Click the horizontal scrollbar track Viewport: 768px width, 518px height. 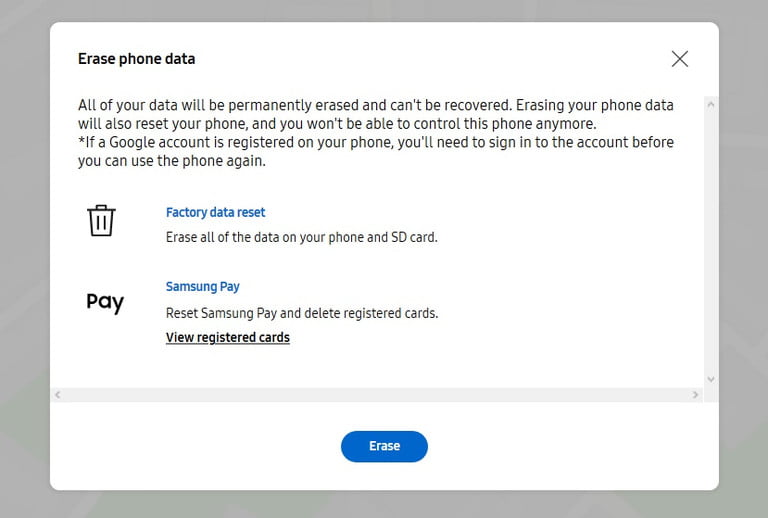(x=375, y=395)
